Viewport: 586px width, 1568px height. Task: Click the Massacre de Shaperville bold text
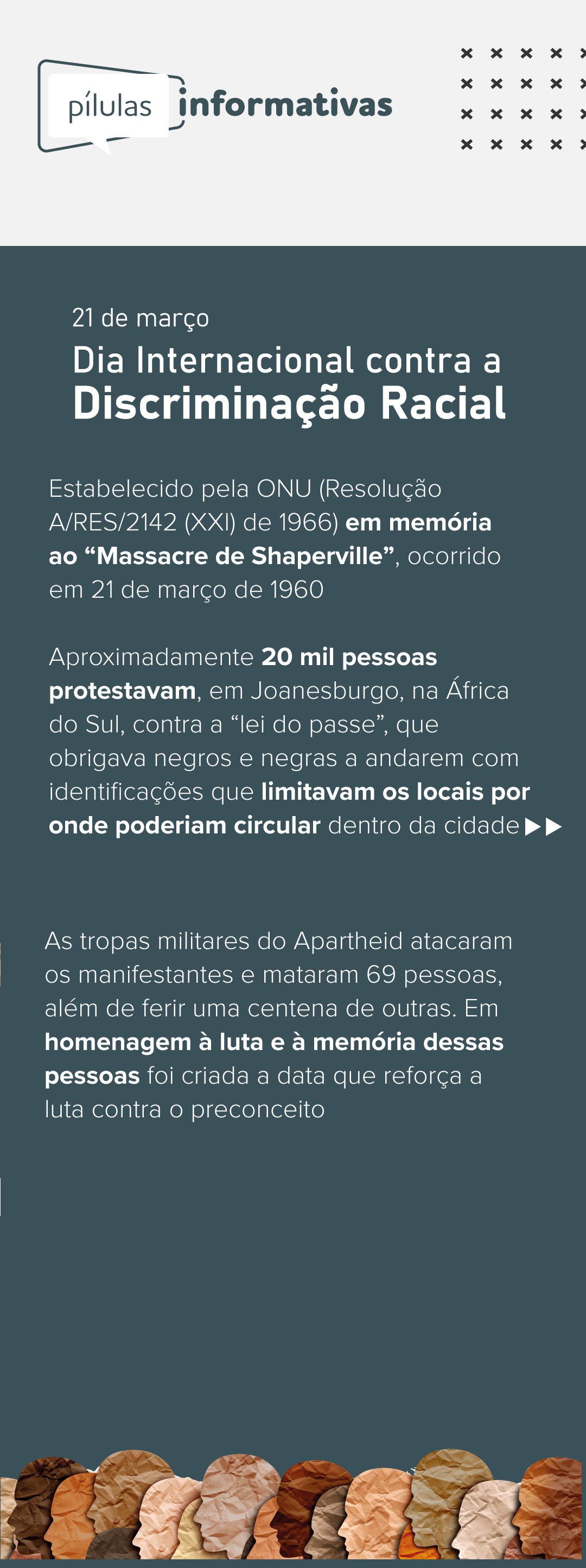coord(245,556)
